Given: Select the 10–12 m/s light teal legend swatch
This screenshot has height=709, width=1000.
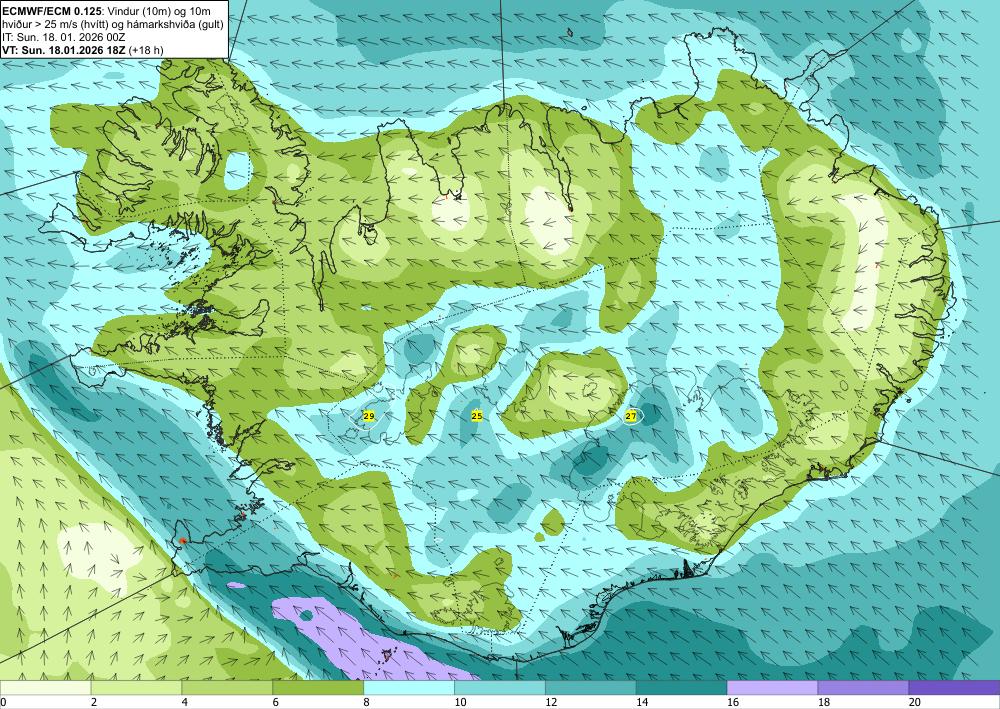Looking at the screenshot, I should pos(499,687).
